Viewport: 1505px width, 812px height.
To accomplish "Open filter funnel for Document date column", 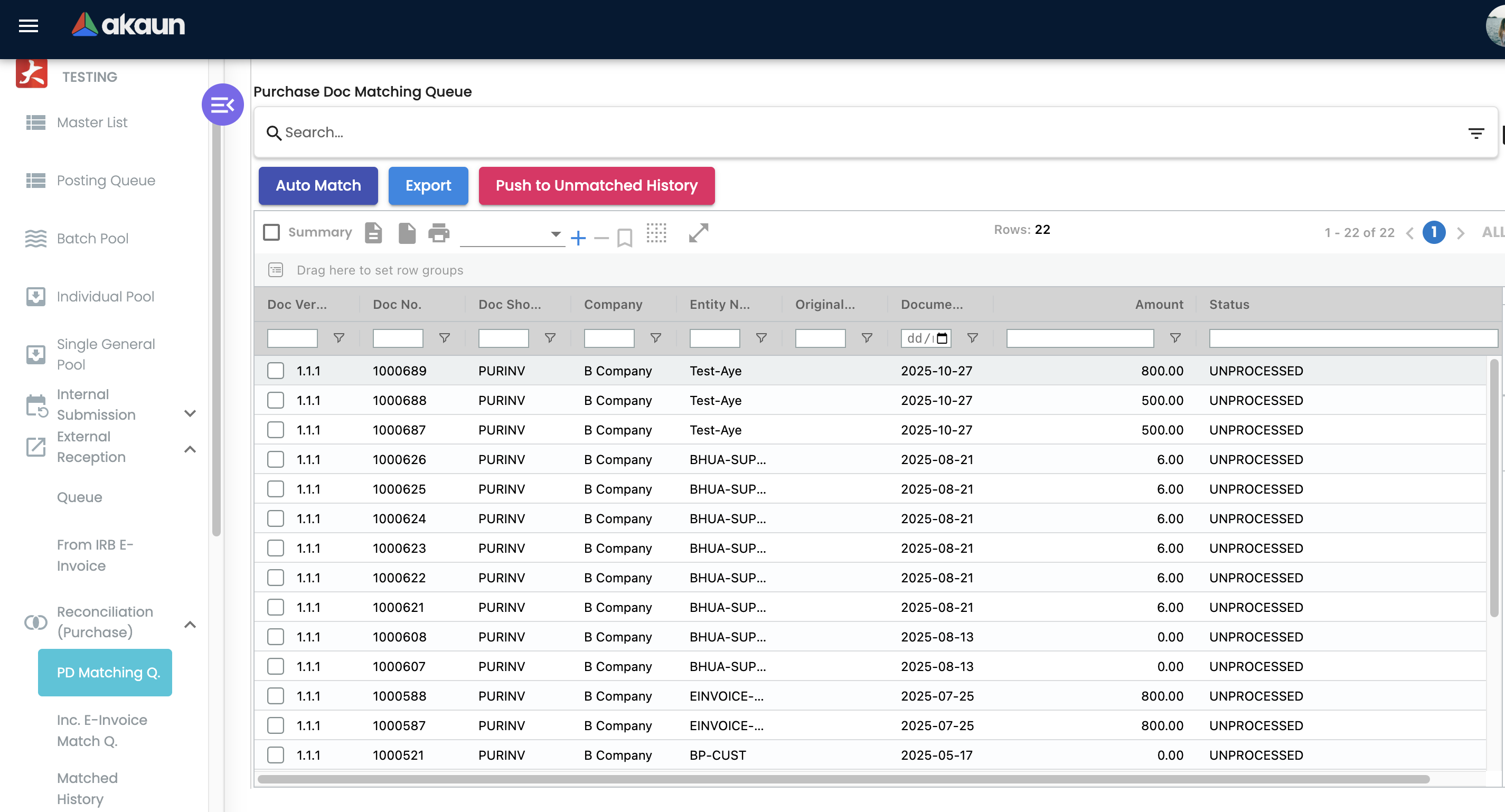I will pyautogui.click(x=973, y=338).
